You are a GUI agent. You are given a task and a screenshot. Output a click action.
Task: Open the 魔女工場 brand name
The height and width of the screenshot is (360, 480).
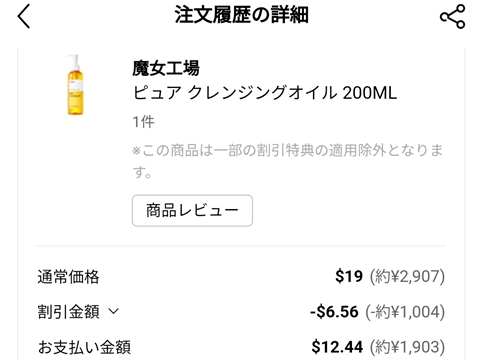tap(166, 68)
